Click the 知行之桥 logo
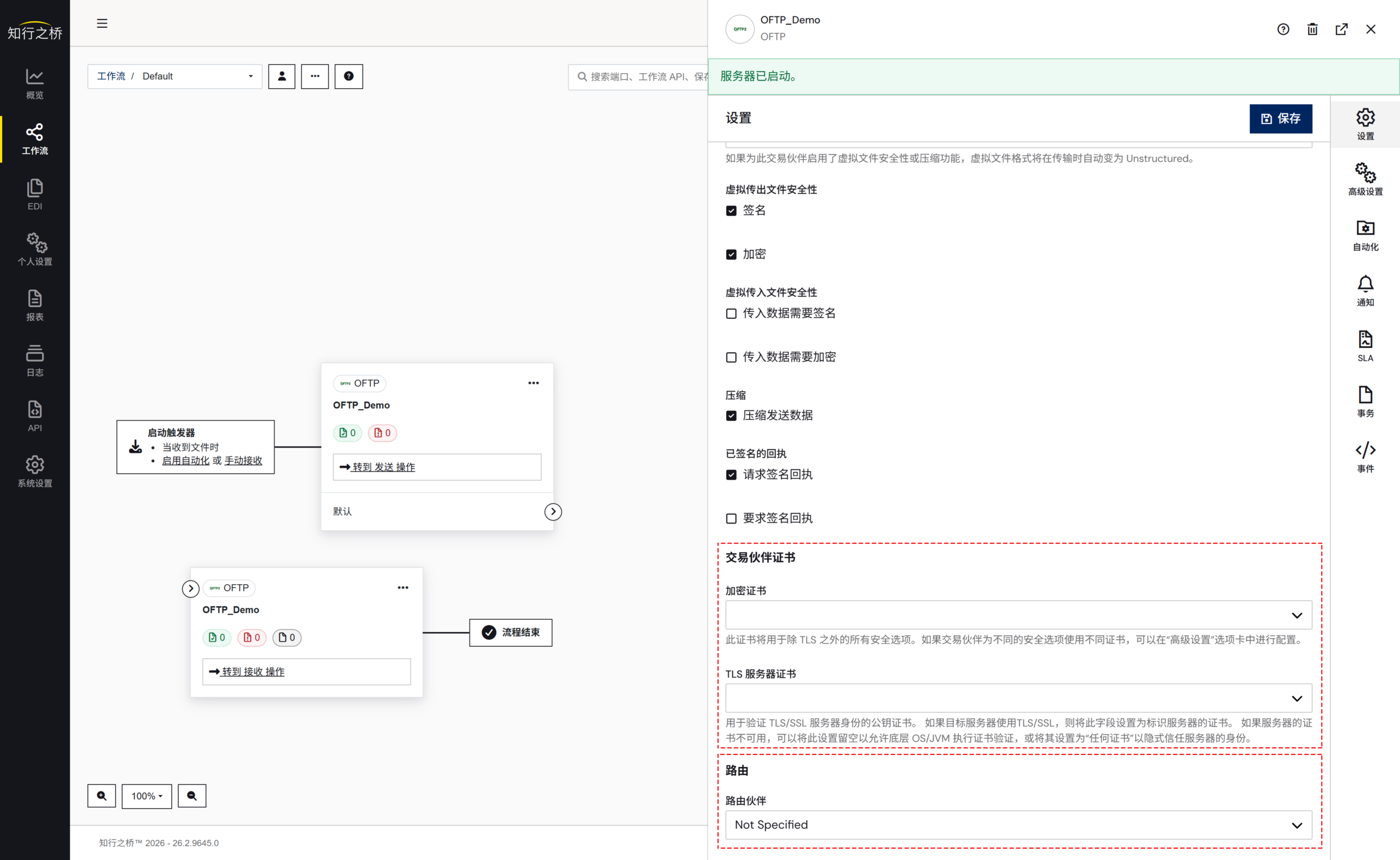Screen dimensions: 1400x860 tap(34, 32)
